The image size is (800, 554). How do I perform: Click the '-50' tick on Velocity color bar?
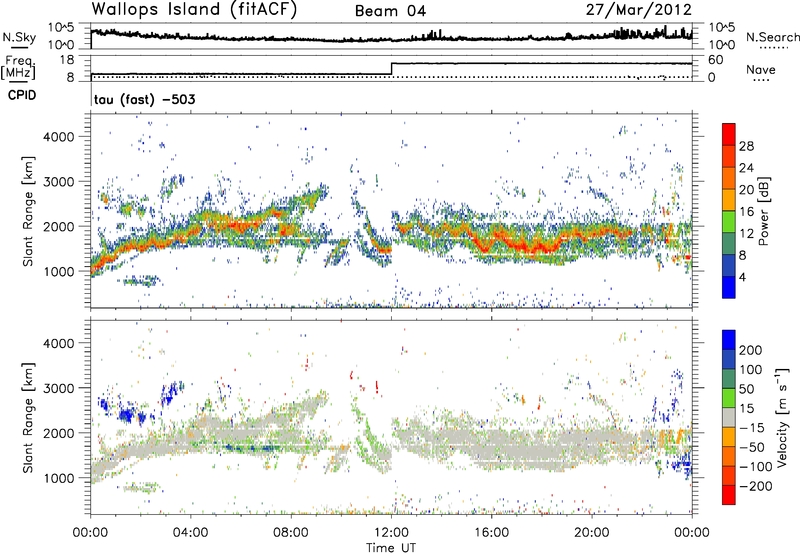[752, 447]
